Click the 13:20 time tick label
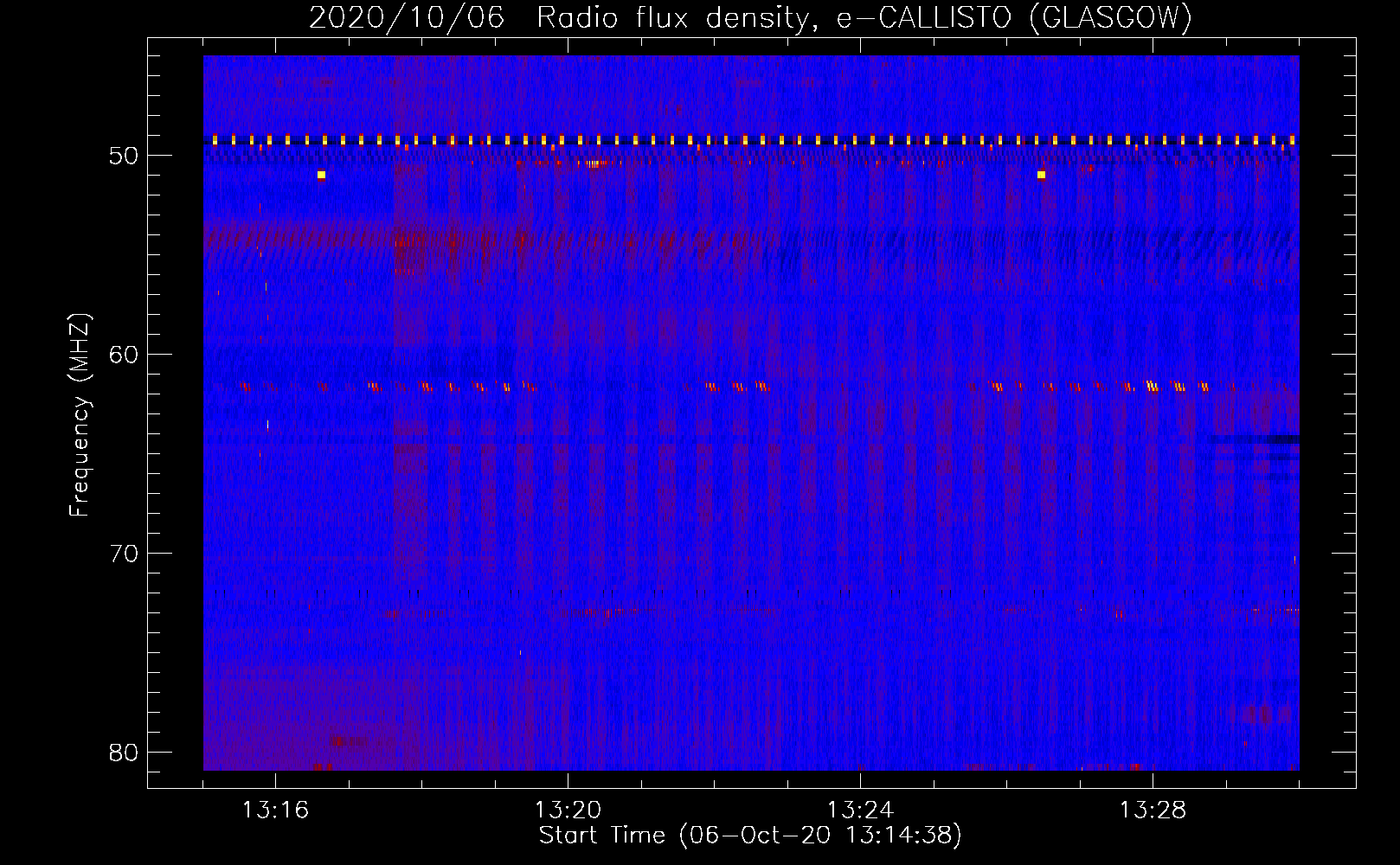This screenshot has width=1400, height=865. pyautogui.click(x=568, y=811)
